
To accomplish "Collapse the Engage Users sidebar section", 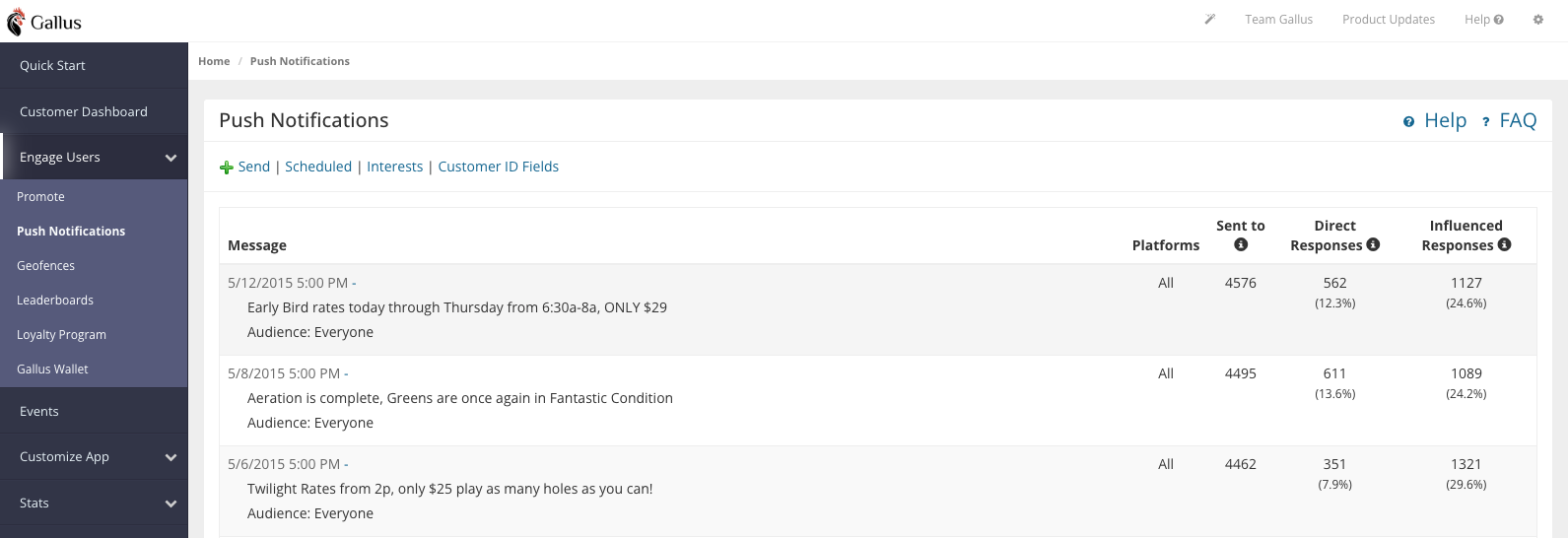I will 170,158.
